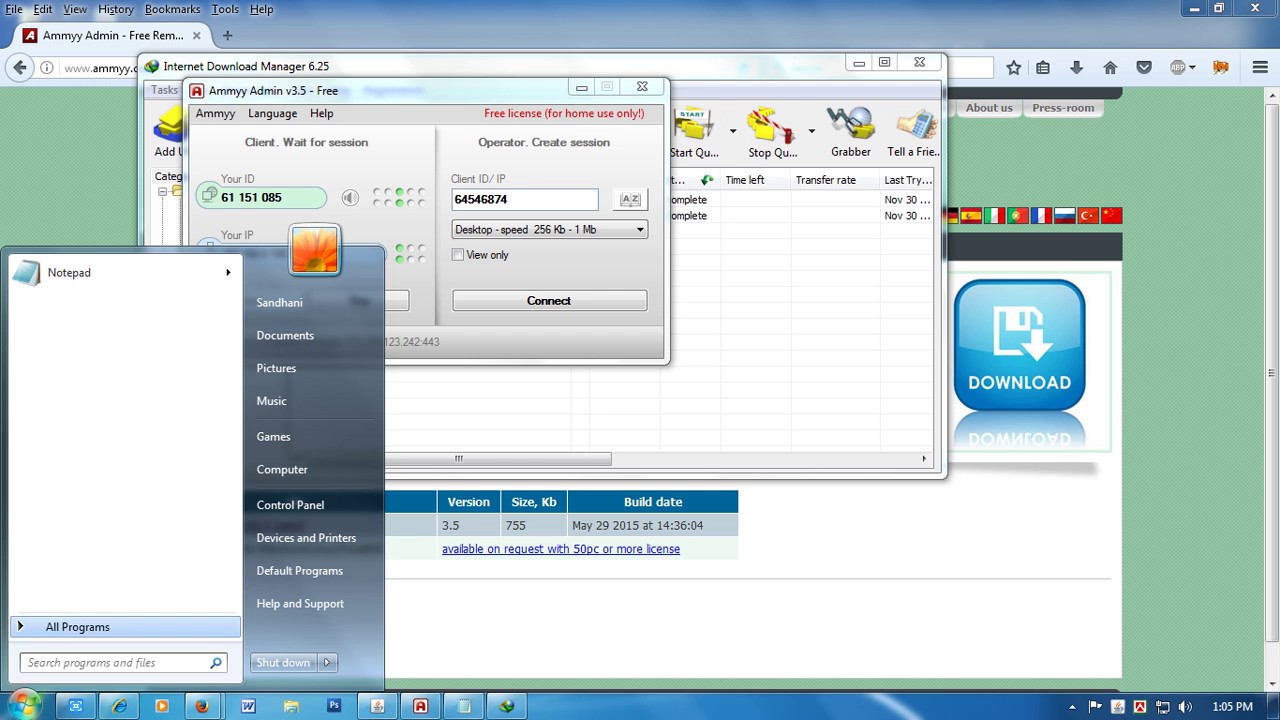1280x720 pixels.
Task: Open Internet Explorer from taskbar
Action: [119, 706]
